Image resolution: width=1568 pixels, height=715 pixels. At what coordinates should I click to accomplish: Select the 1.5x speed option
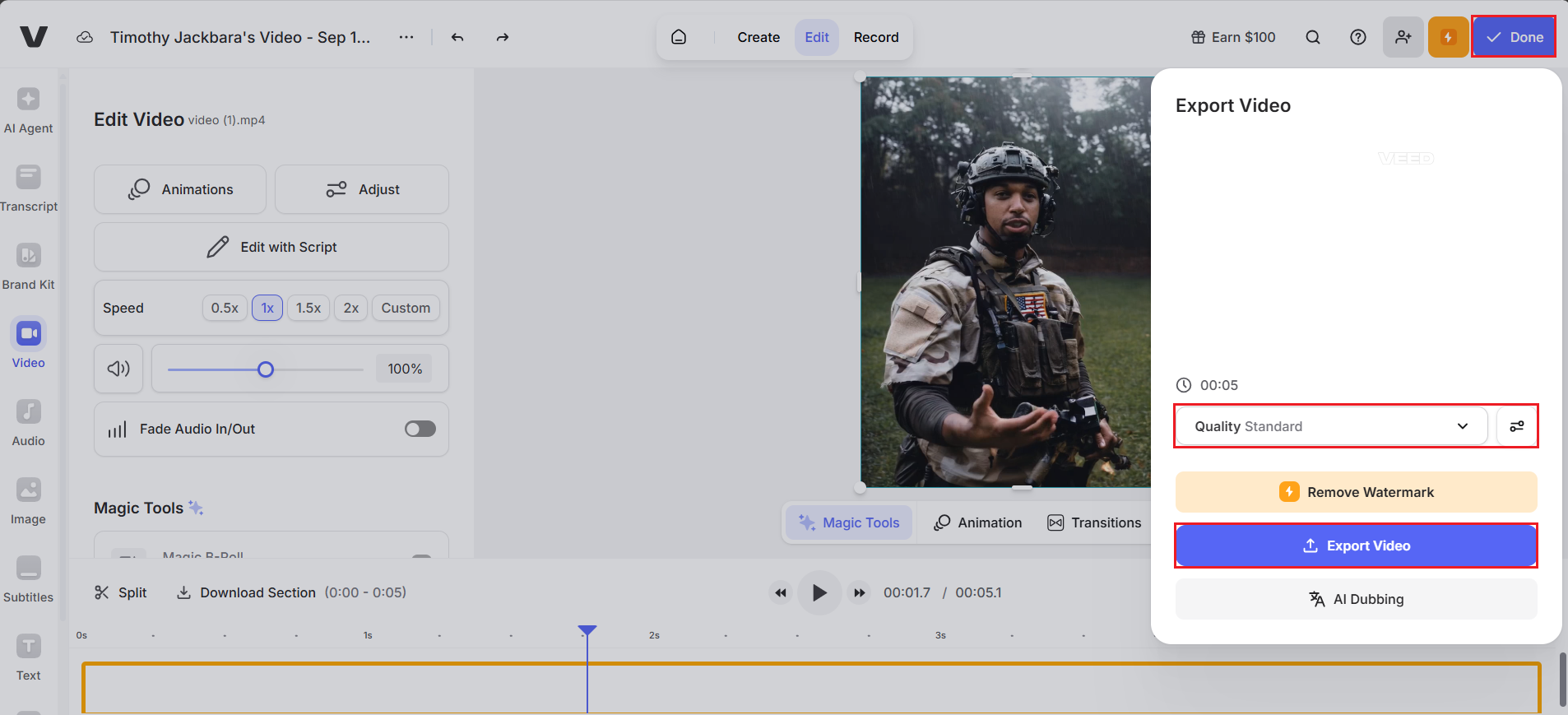pos(308,308)
